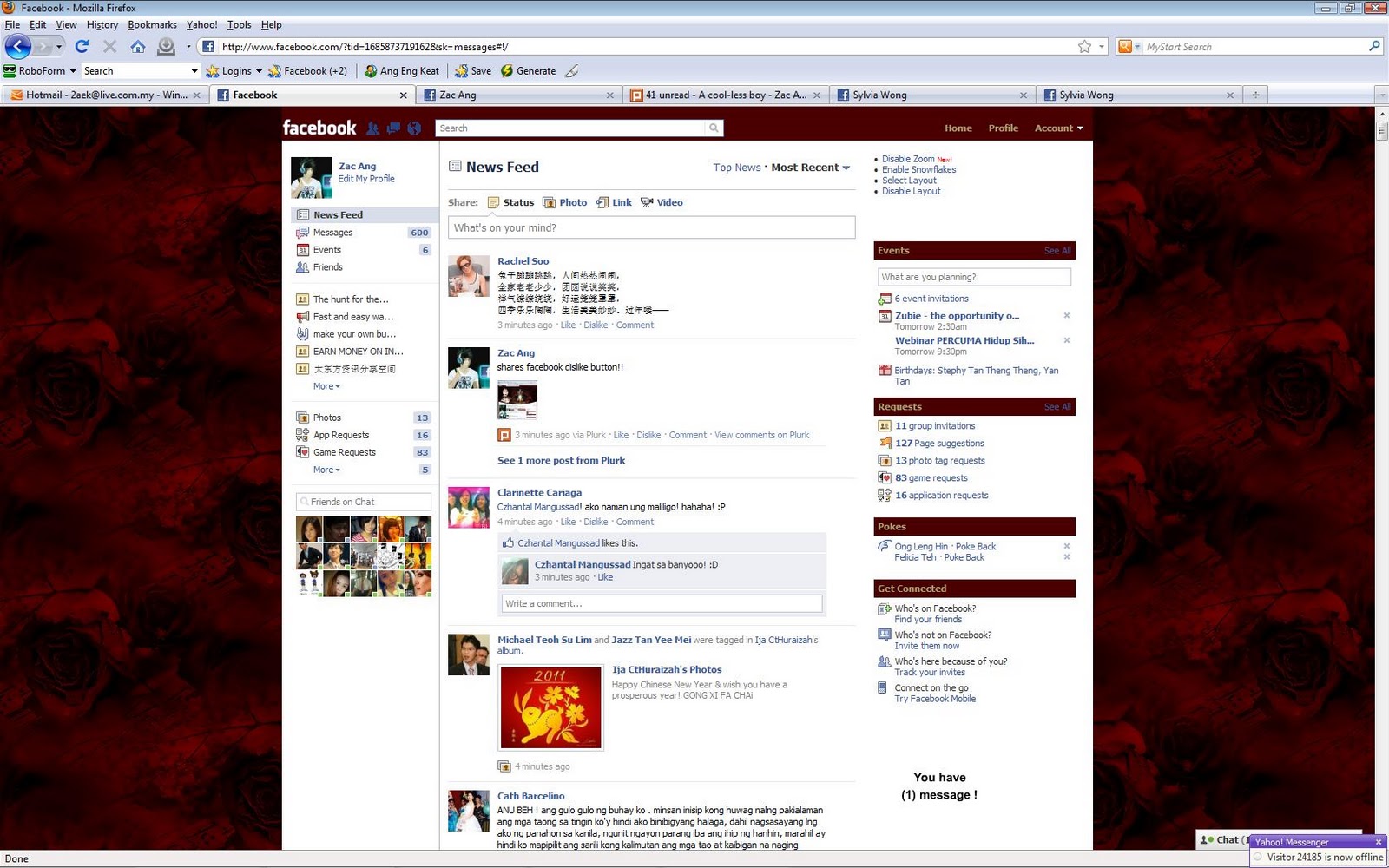Click the stop loading X icon
The image size is (1389, 868).
point(109,46)
